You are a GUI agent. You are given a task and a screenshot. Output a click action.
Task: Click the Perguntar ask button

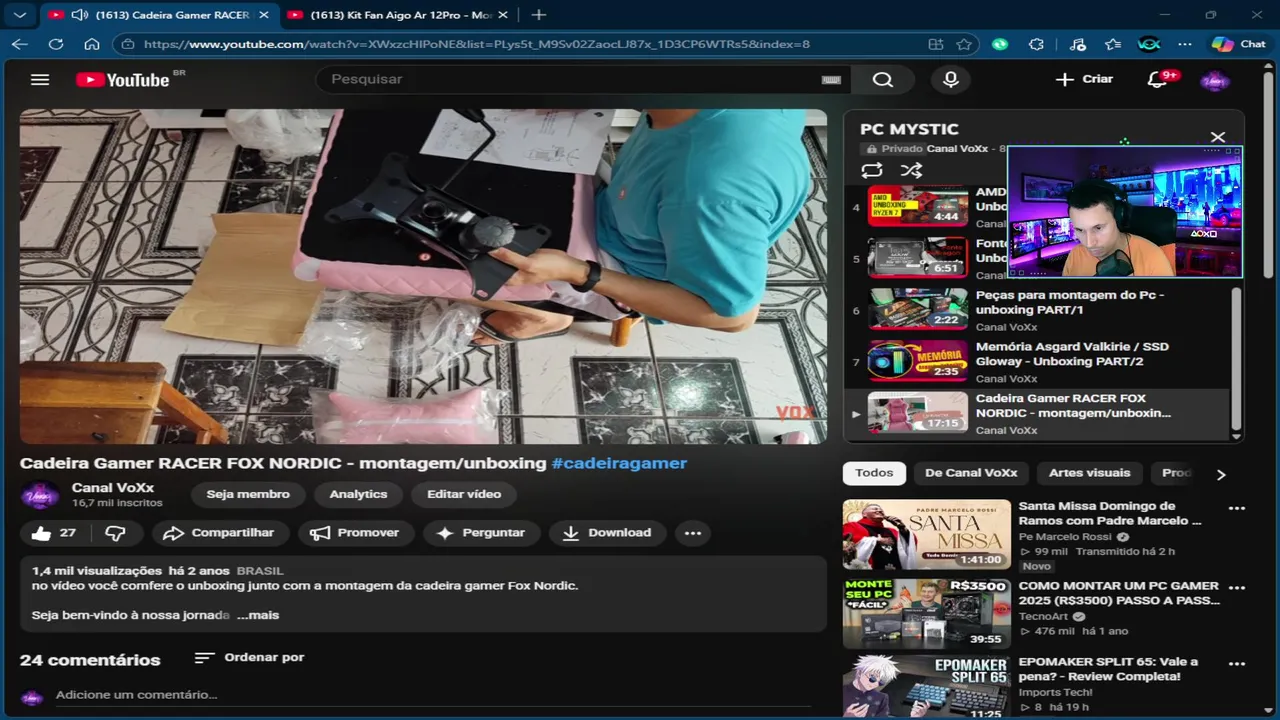click(481, 533)
